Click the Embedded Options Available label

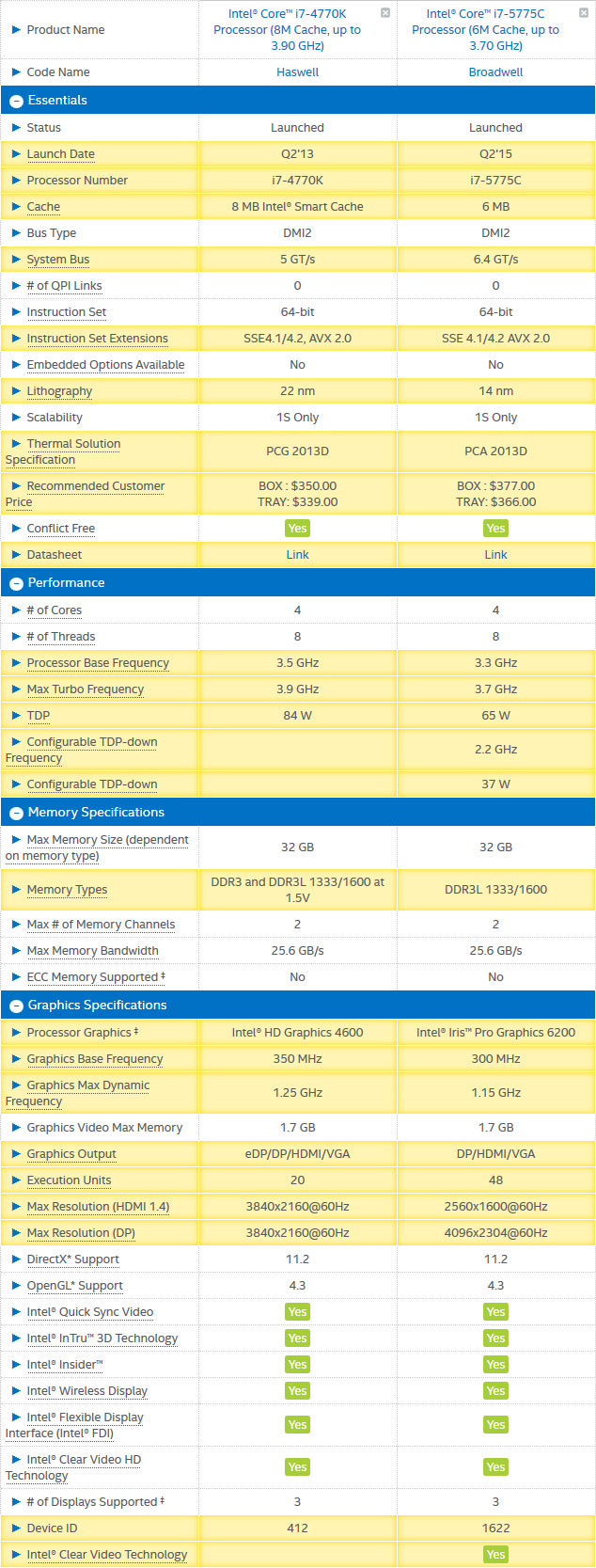click(x=105, y=365)
